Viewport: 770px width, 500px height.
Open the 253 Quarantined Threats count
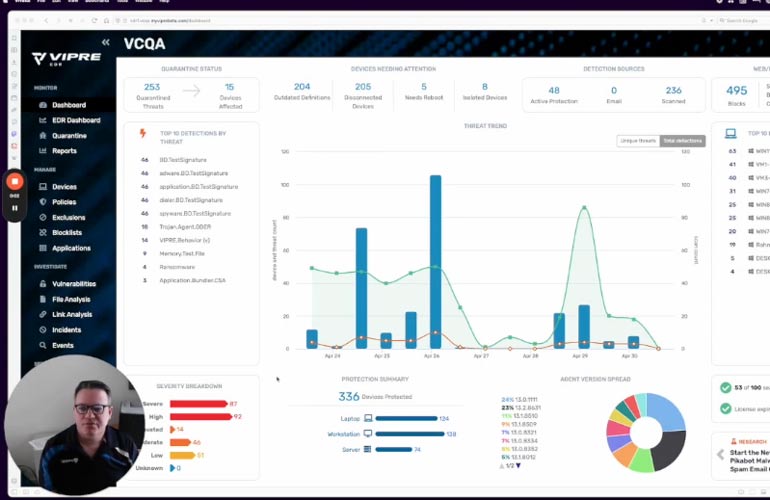coord(152,87)
